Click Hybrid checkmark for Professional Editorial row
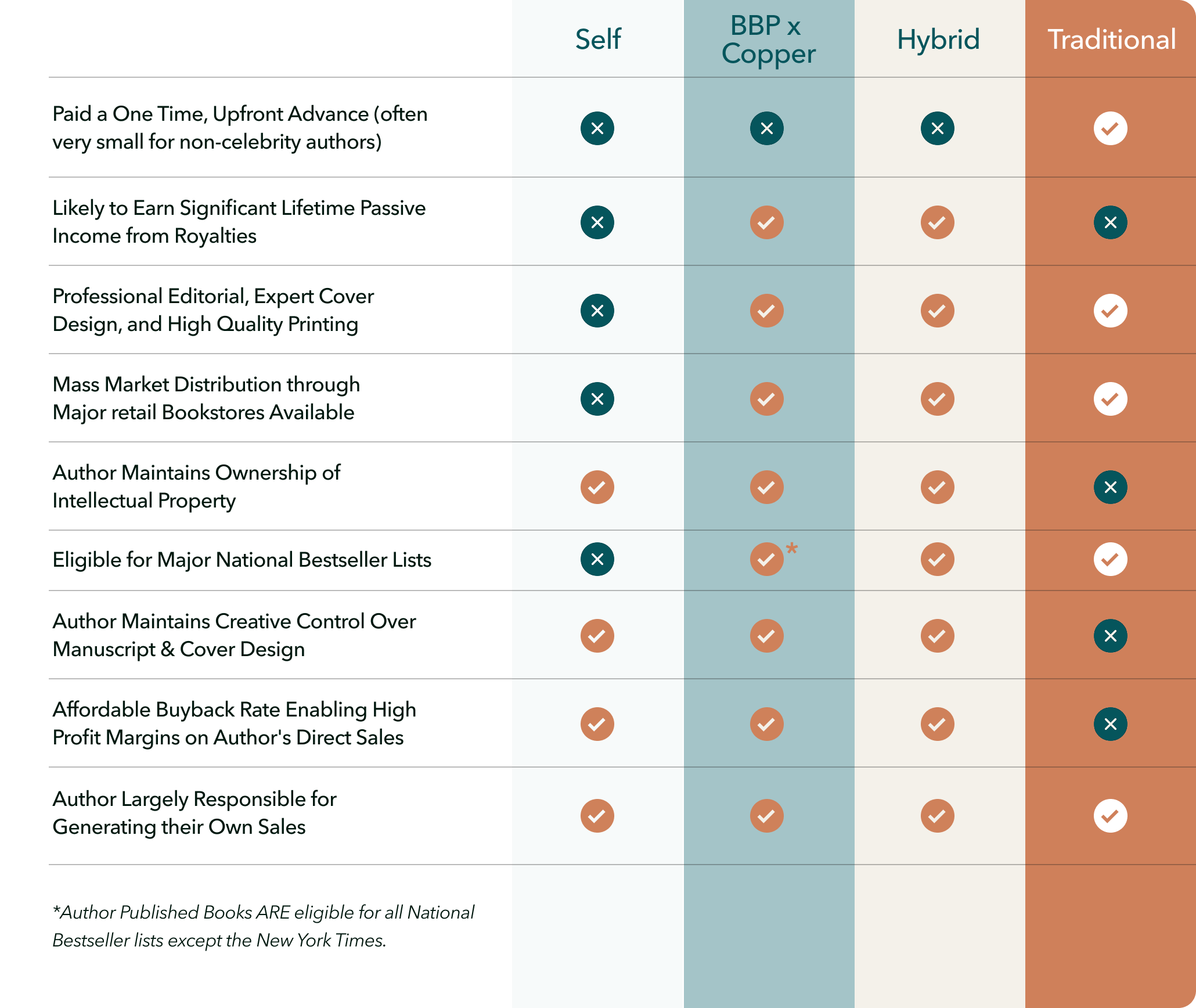Image resolution: width=1196 pixels, height=1008 pixels. click(937, 311)
